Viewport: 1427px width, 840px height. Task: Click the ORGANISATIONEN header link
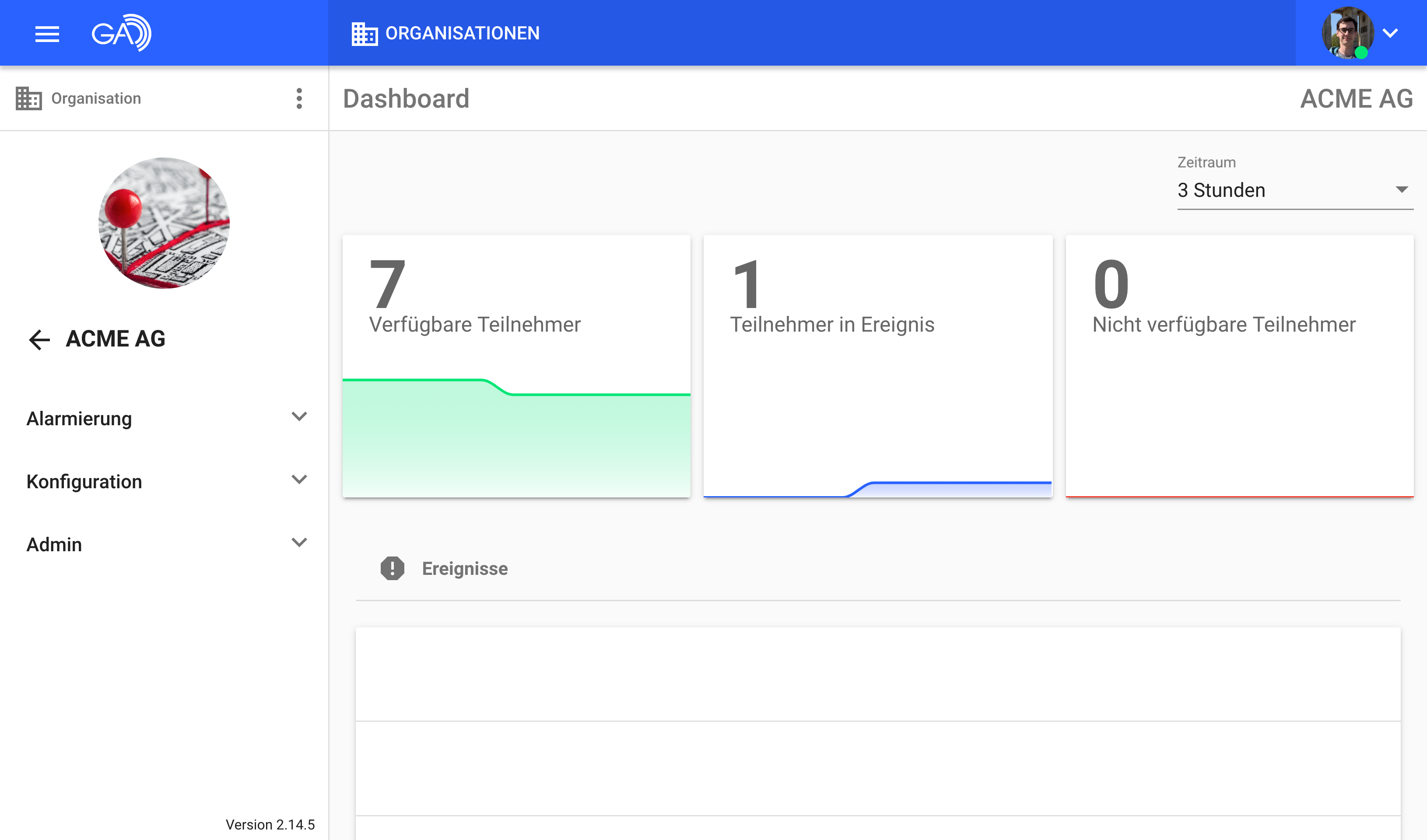(x=462, y=33)
